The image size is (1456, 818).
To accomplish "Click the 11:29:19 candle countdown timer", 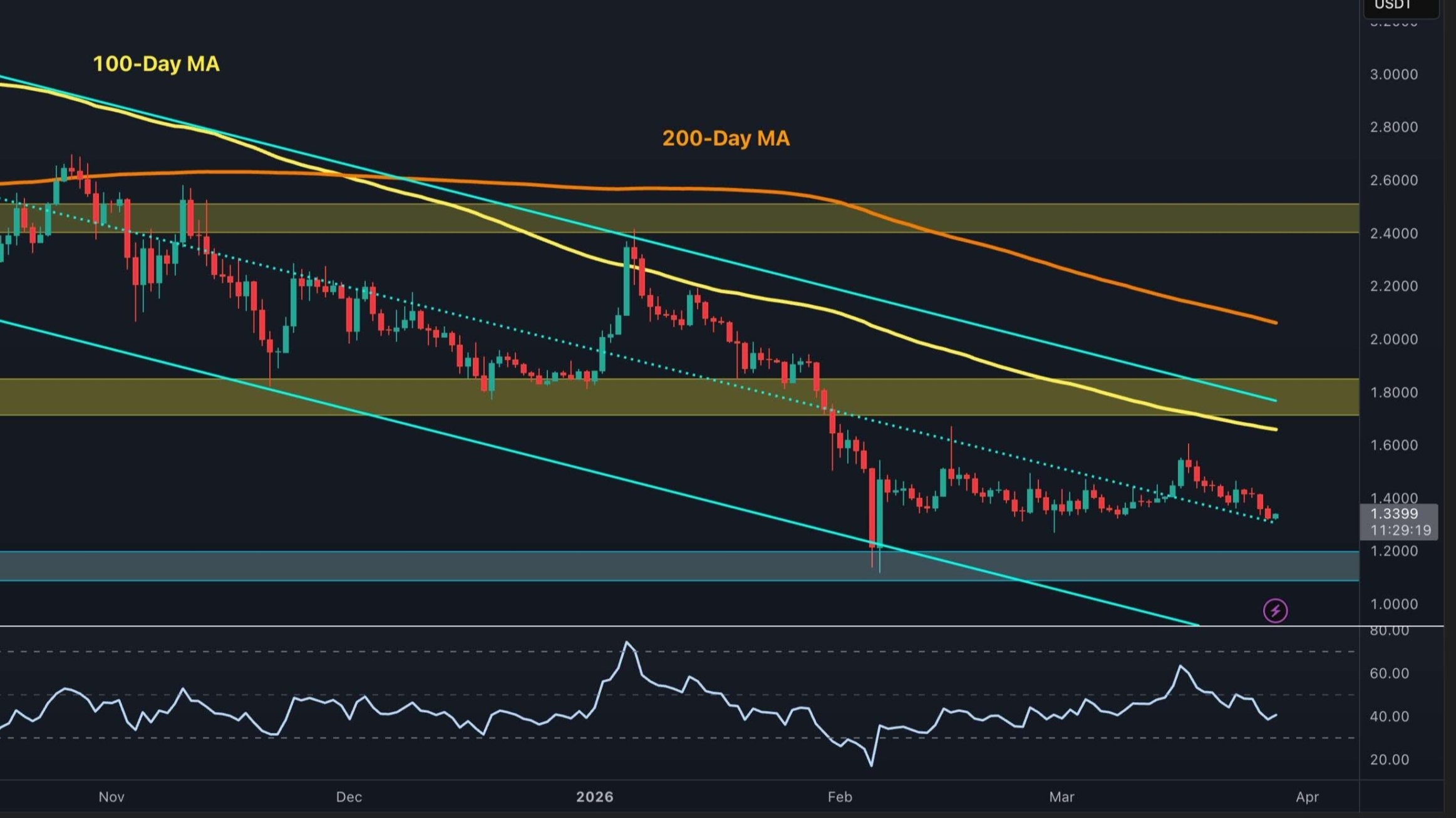I will (1400, 531).
